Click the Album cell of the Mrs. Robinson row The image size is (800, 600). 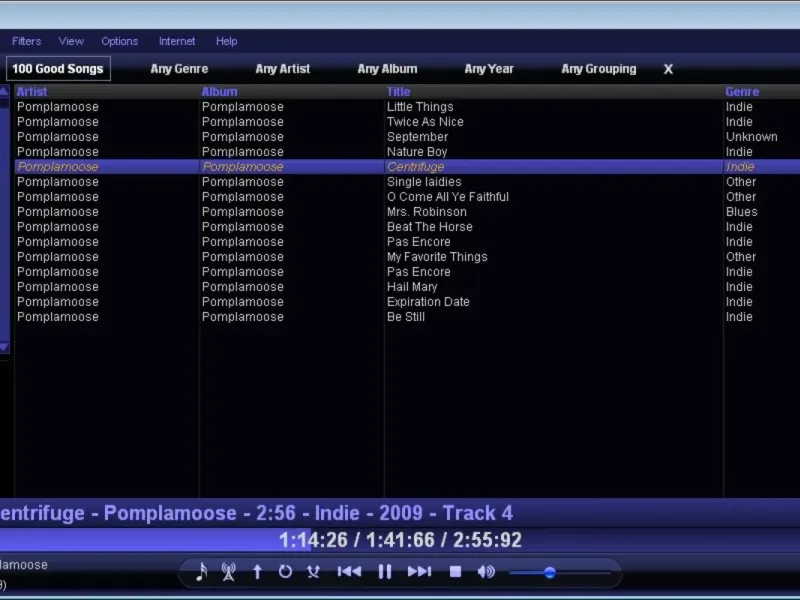point(242,212)
